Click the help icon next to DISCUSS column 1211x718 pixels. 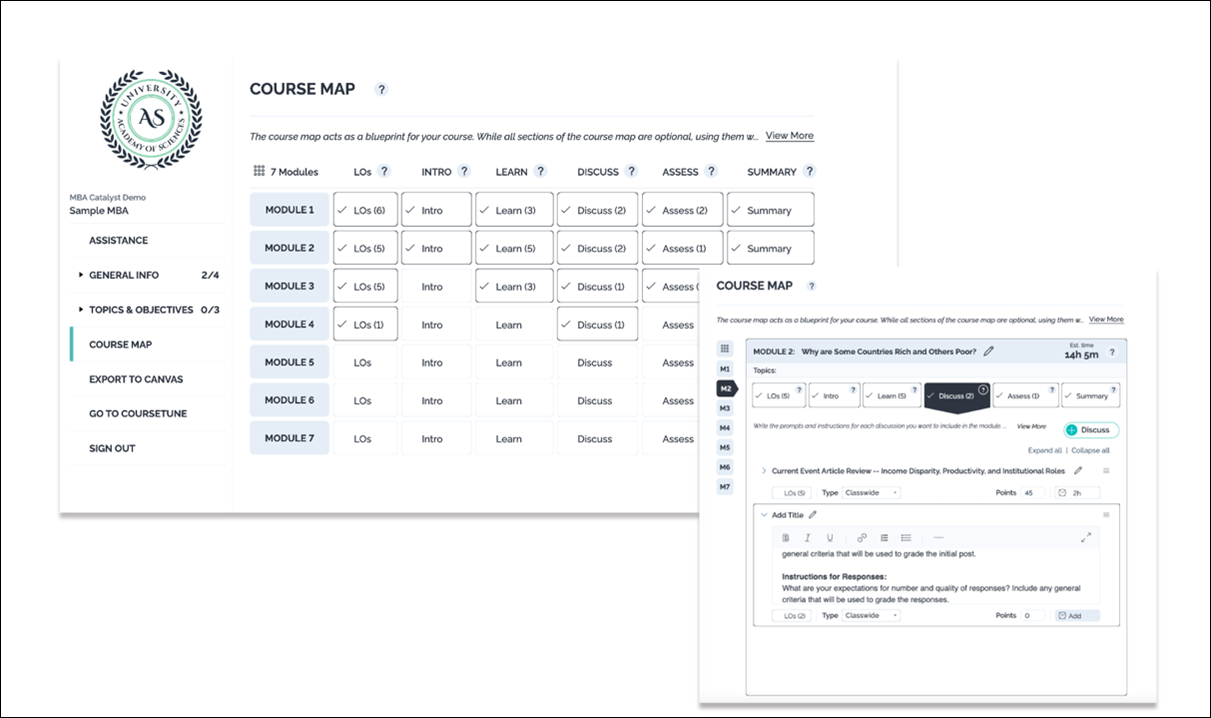[x=631, y=172]
